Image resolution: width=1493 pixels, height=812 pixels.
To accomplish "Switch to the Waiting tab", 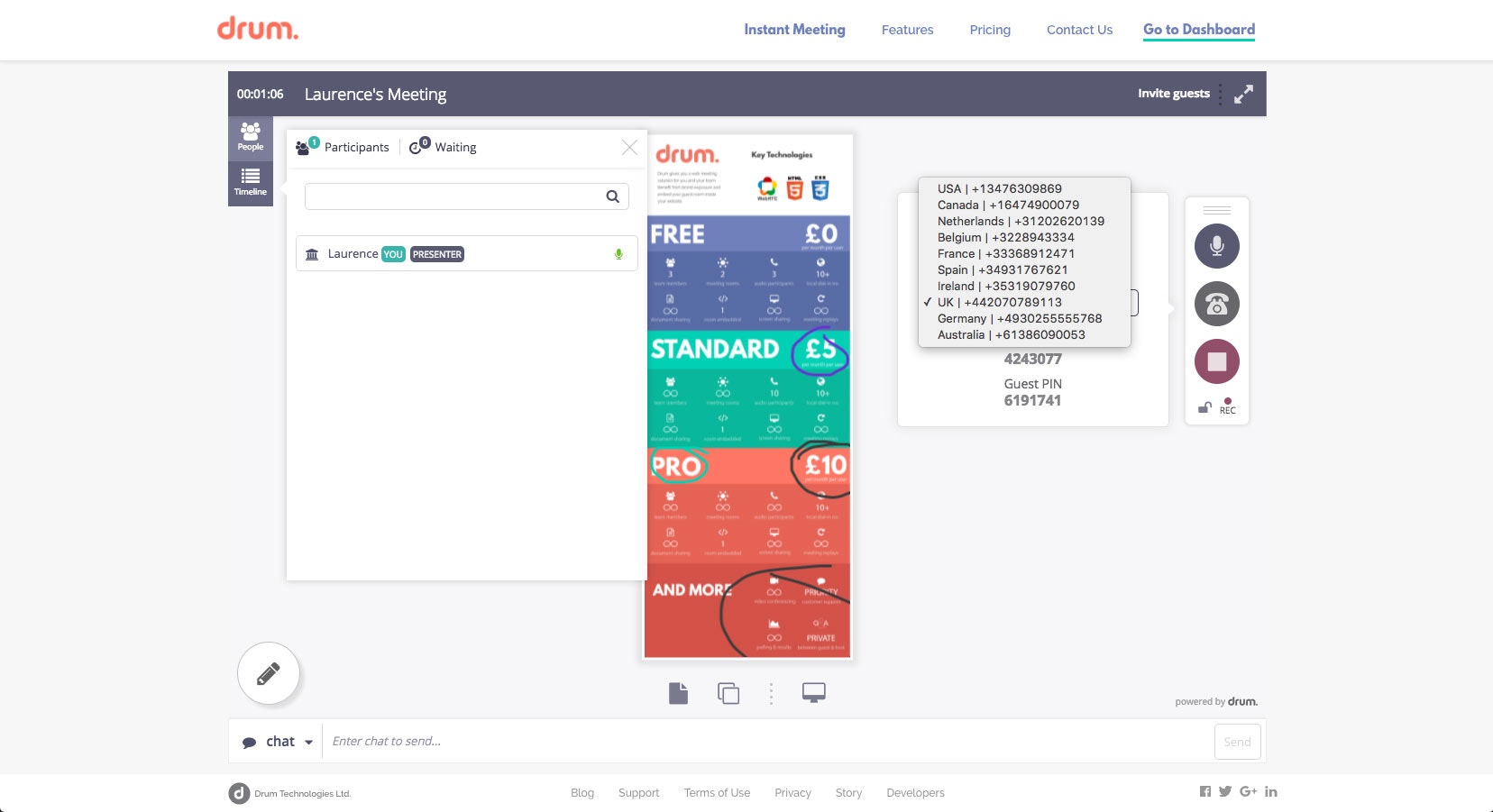I will tap(443, 147).
